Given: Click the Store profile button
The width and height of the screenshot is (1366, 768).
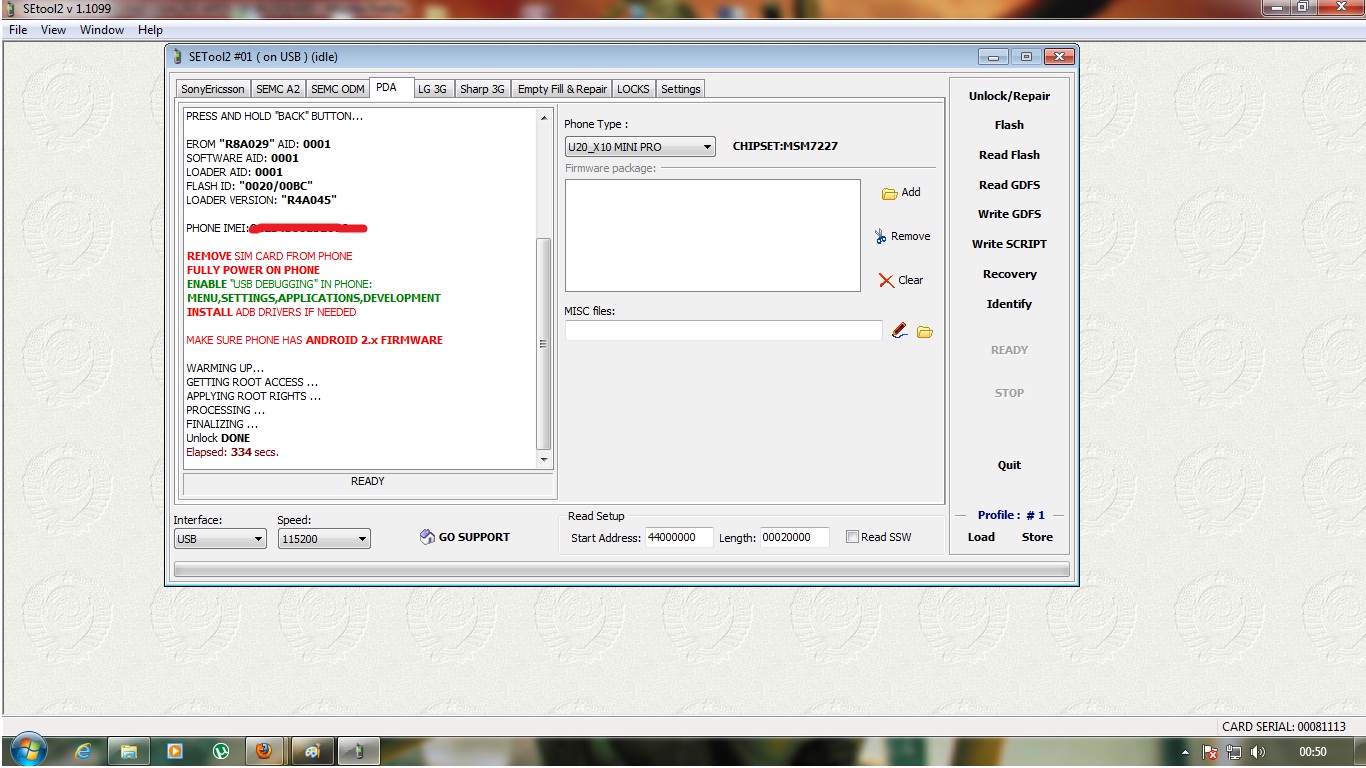Looking at the screenshot, I should point(1037,537).
